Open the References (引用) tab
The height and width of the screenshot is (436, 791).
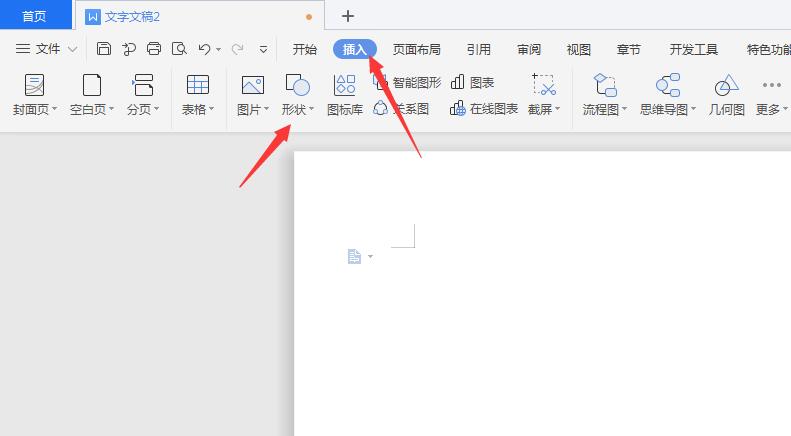click(x=479, y=49)
